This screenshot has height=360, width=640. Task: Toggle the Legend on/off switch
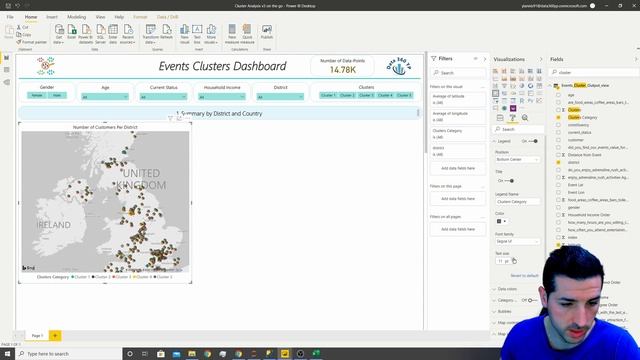point(533,141)
